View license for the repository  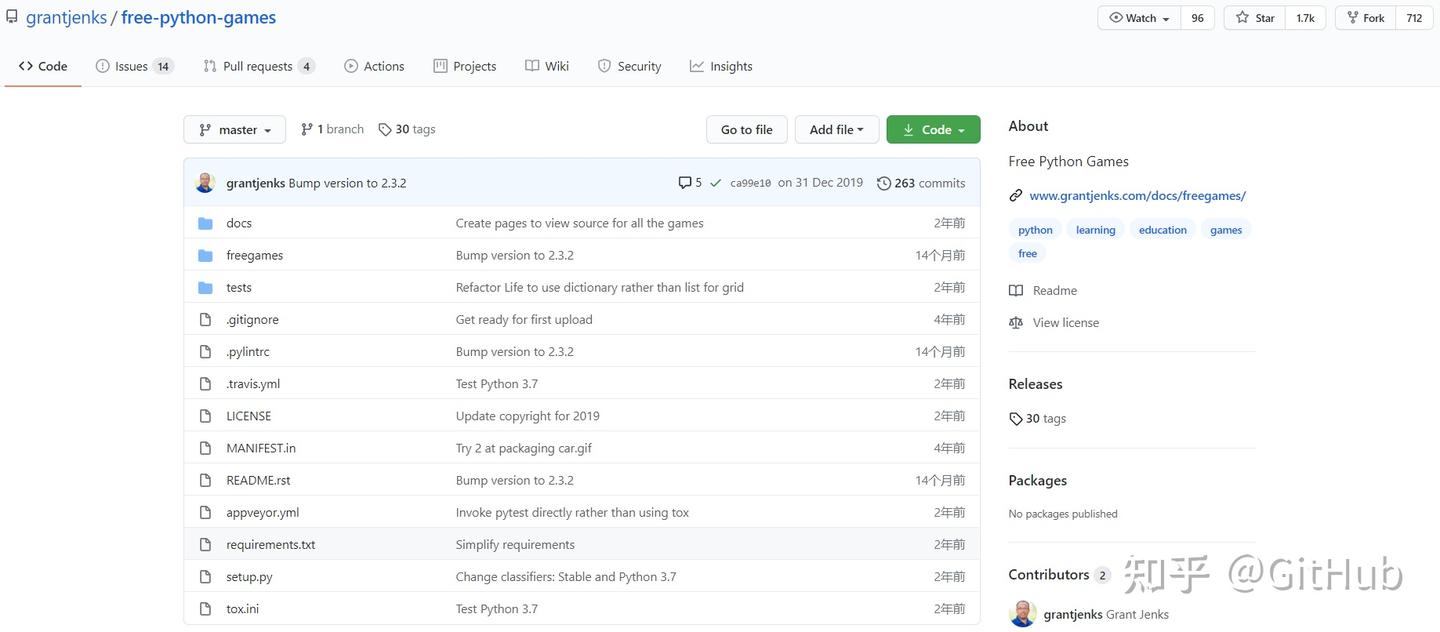1065,322
